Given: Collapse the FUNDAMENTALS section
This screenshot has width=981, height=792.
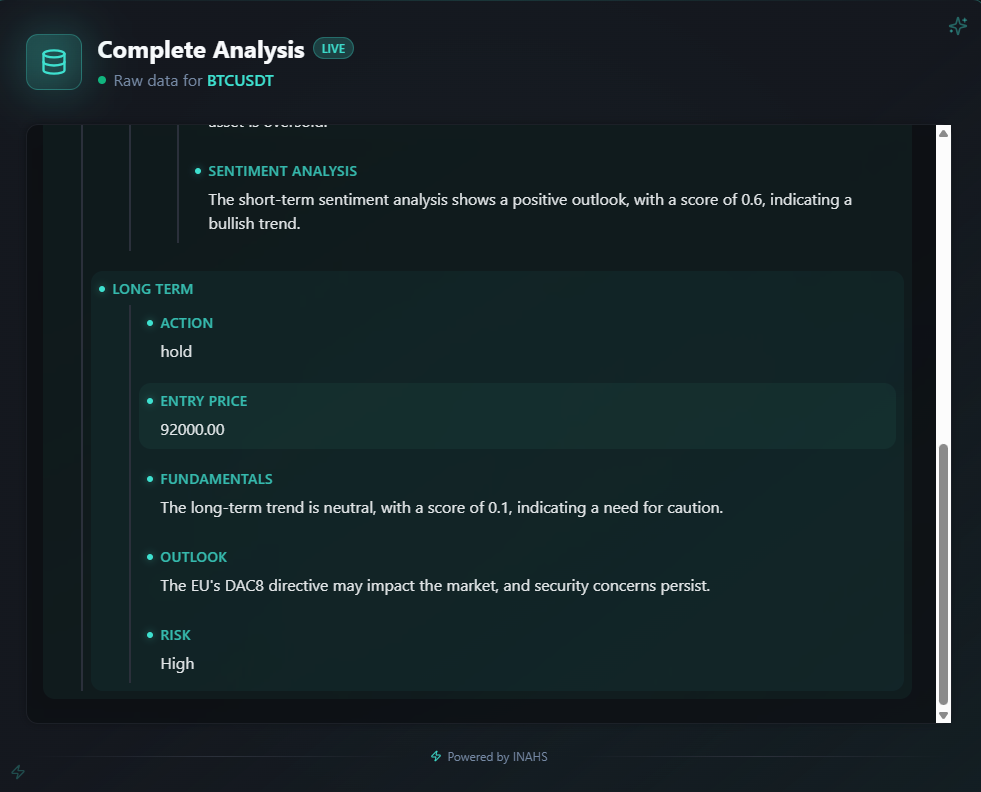Looking at the screenshot, I should [217, 478].
